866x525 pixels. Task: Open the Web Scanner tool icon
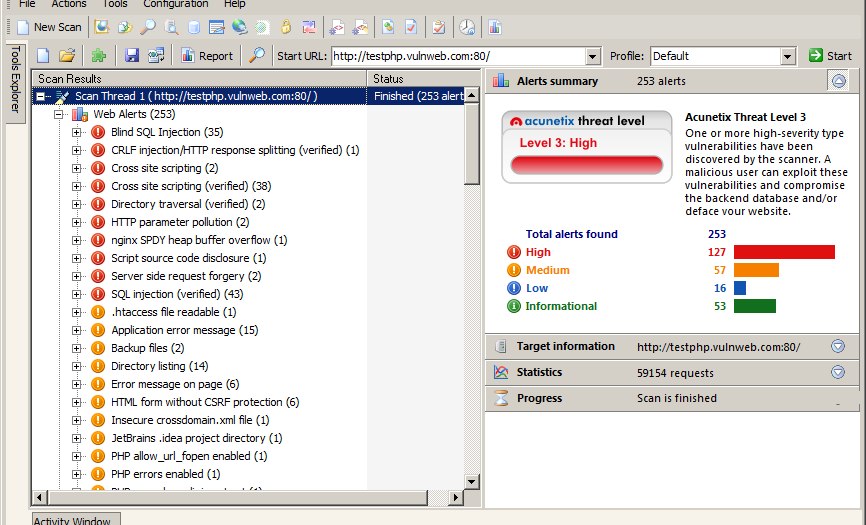pos(102,26)
